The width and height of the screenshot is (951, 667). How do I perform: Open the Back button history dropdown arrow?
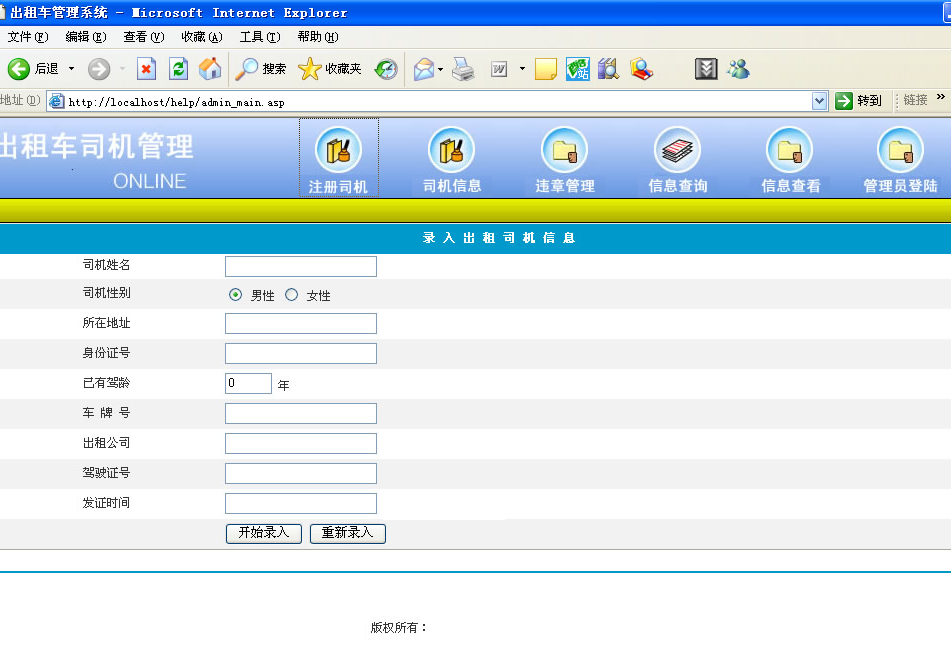(x=72, y=69)
